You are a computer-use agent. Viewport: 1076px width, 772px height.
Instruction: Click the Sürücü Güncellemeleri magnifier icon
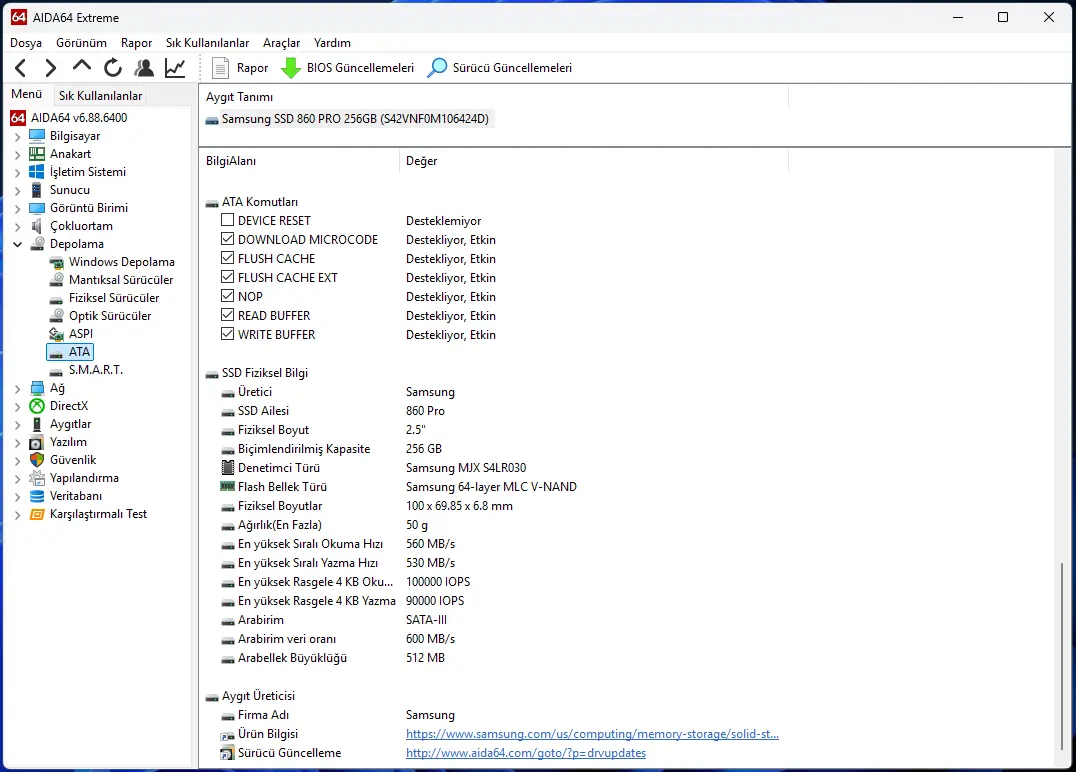pyautogui.click(x=437, y=68)
